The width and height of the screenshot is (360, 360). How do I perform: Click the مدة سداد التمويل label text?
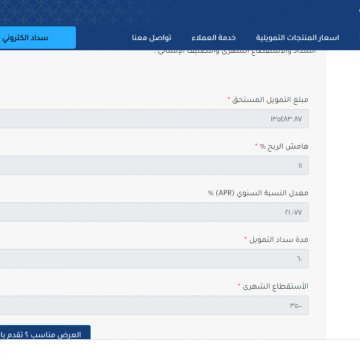click(279, 240)
